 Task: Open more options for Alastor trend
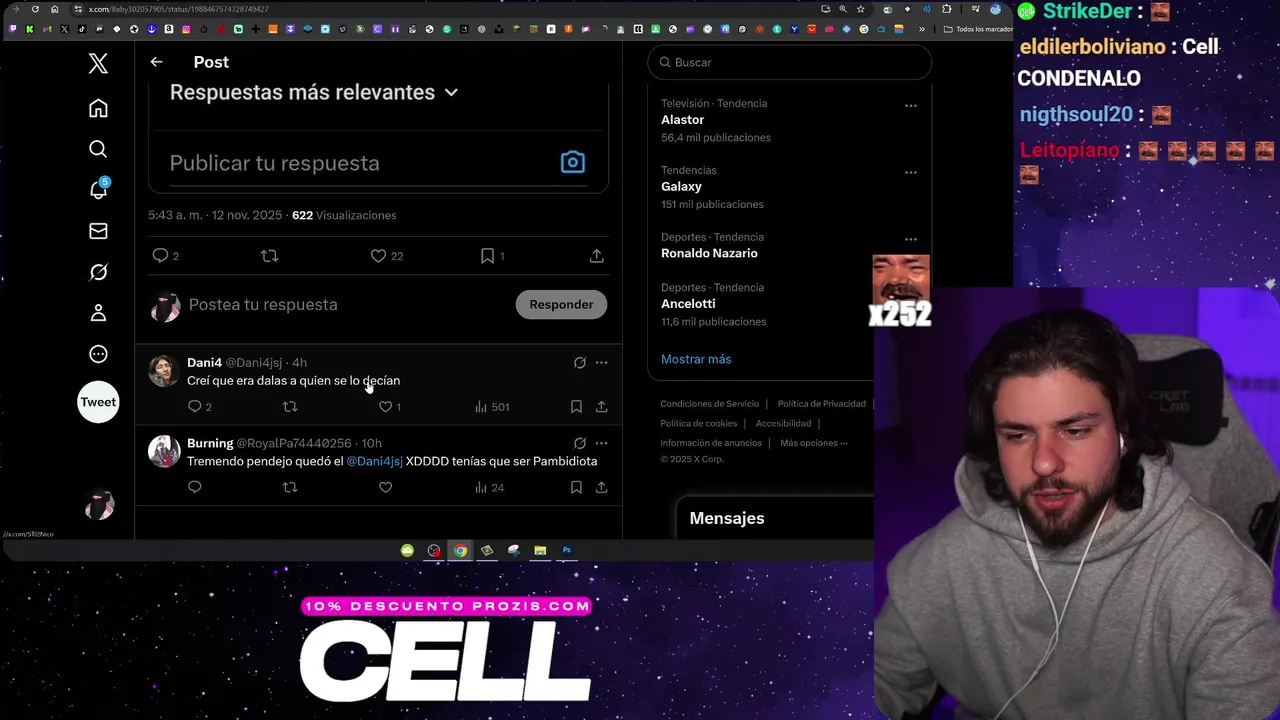910,105
